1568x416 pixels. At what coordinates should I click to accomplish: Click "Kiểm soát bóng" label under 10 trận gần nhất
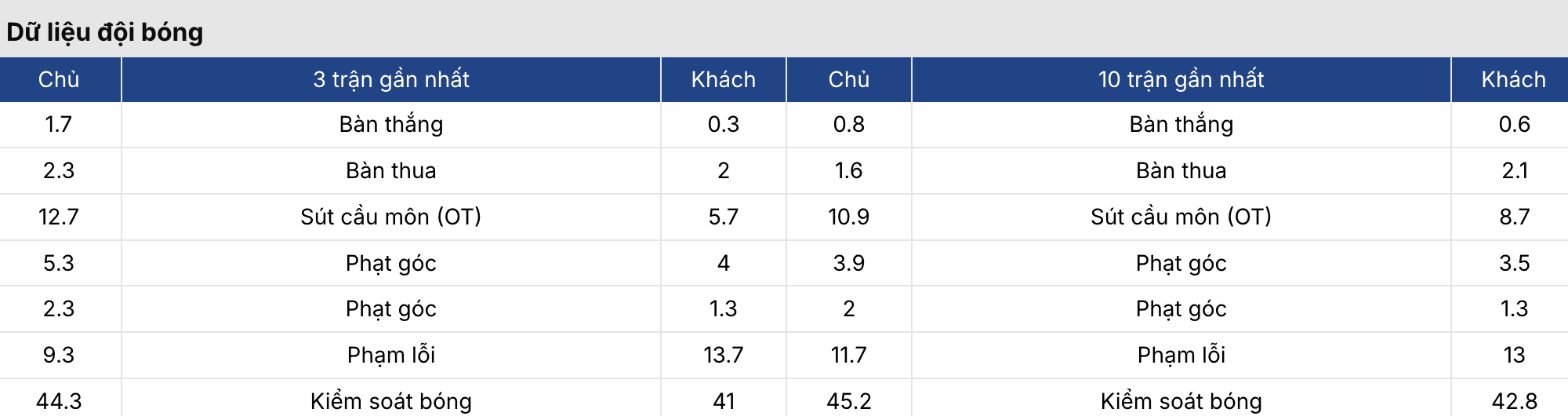1181,401
